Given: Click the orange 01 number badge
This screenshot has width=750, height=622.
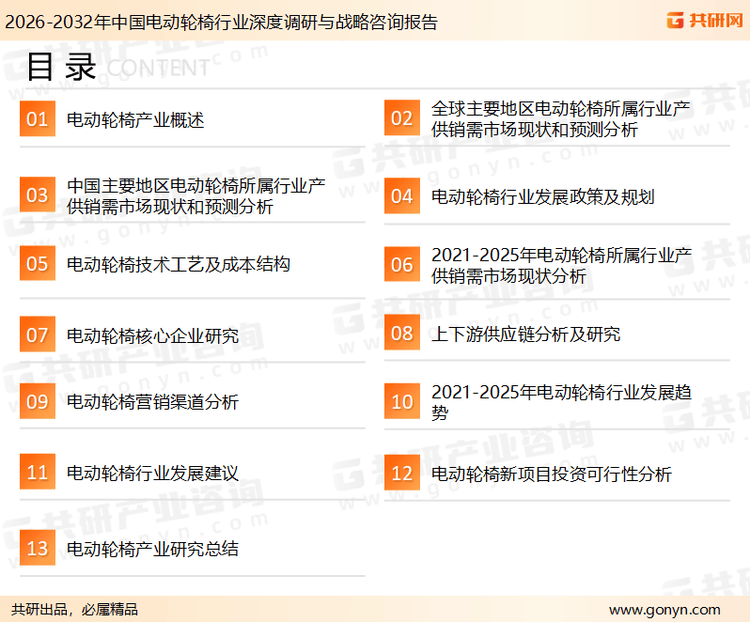Looking at the screenshot, I should (x=37, y=120).
